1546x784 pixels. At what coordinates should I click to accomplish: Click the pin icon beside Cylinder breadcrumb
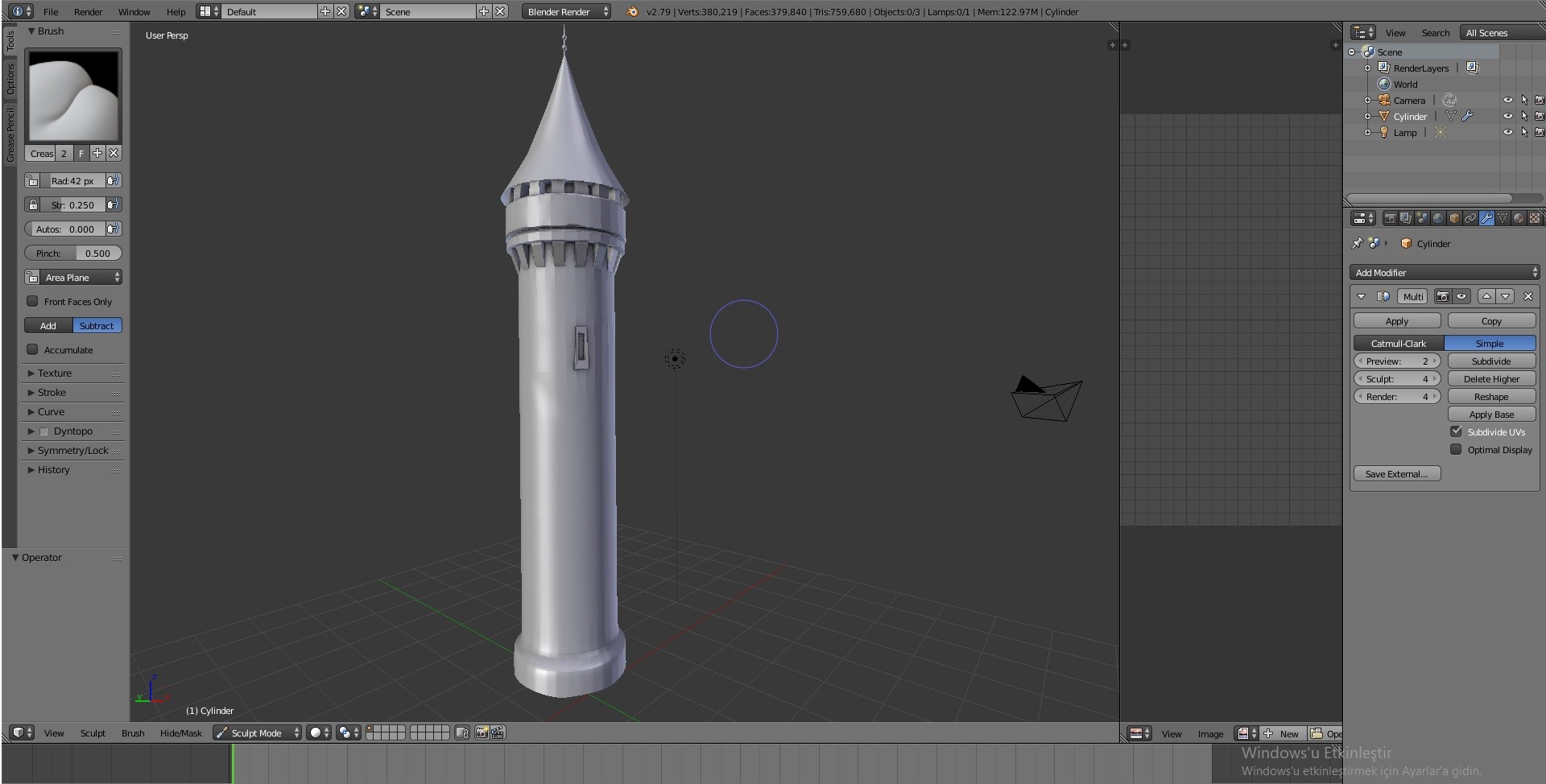(1357, 243)
